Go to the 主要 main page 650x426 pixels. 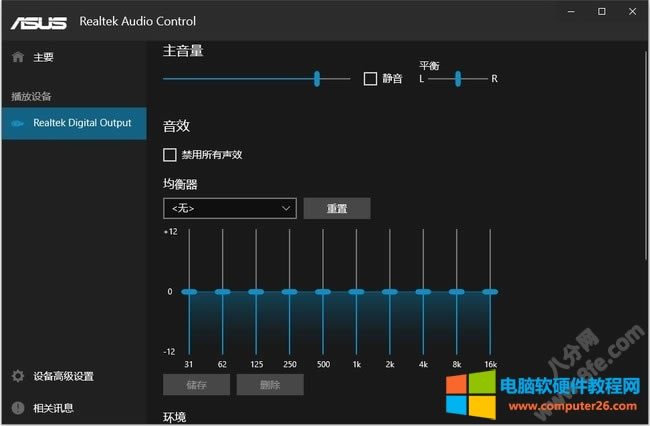[44, 57]
